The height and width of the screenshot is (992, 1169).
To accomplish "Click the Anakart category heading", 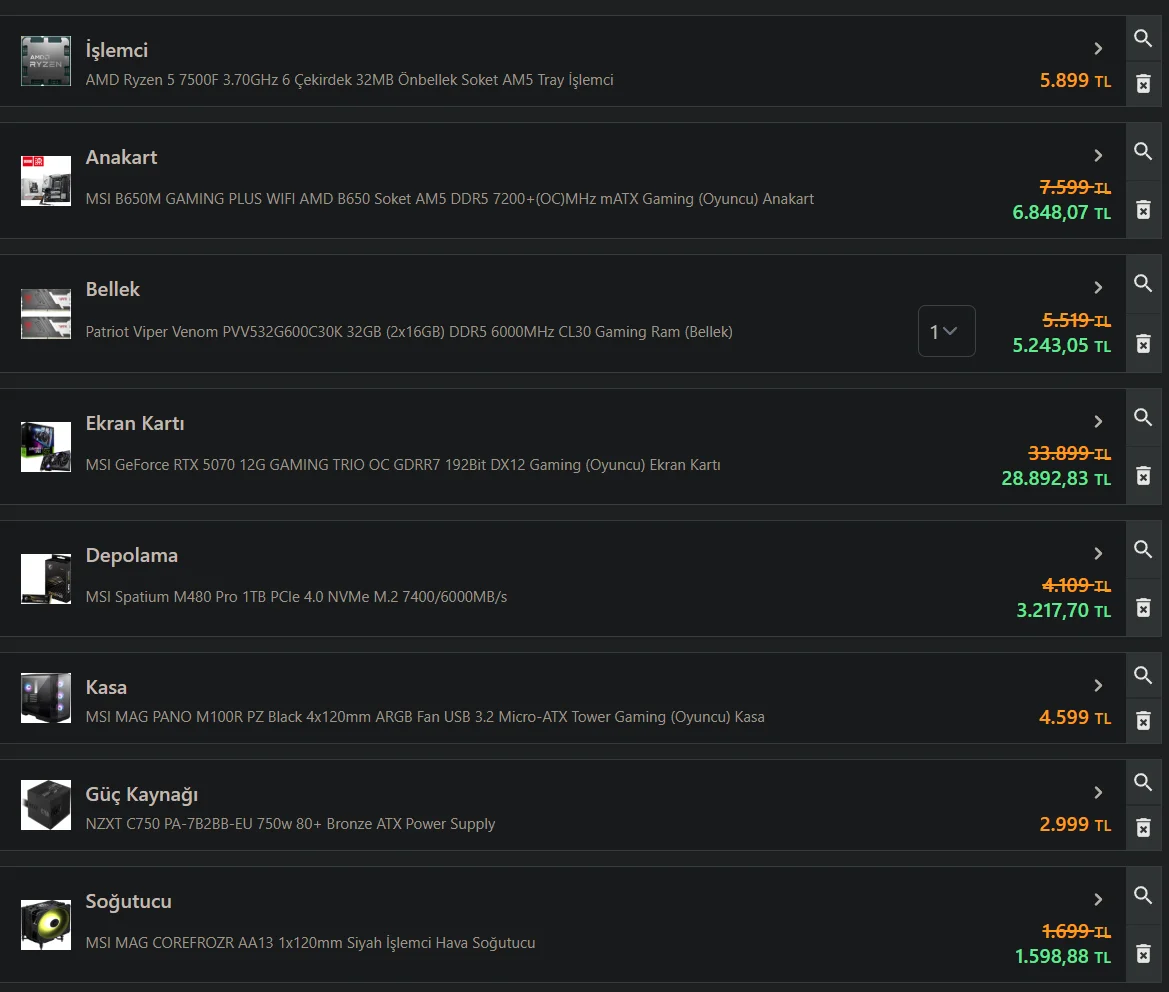I will (x=122, y=157).
